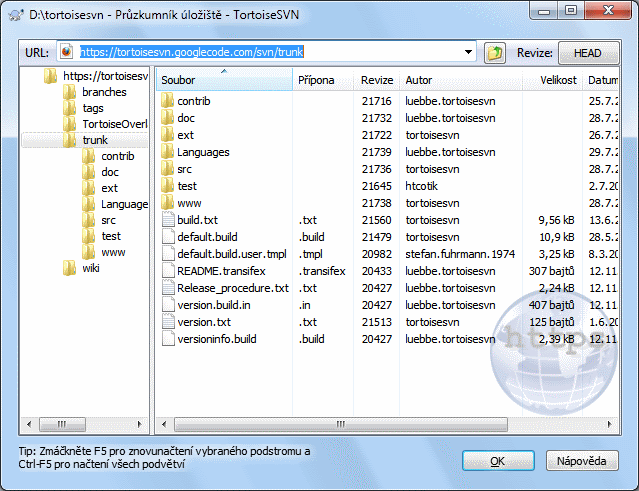Click the src folder icon in file list
This screenshot has width=639, height=491.
(x=167, y=169)
